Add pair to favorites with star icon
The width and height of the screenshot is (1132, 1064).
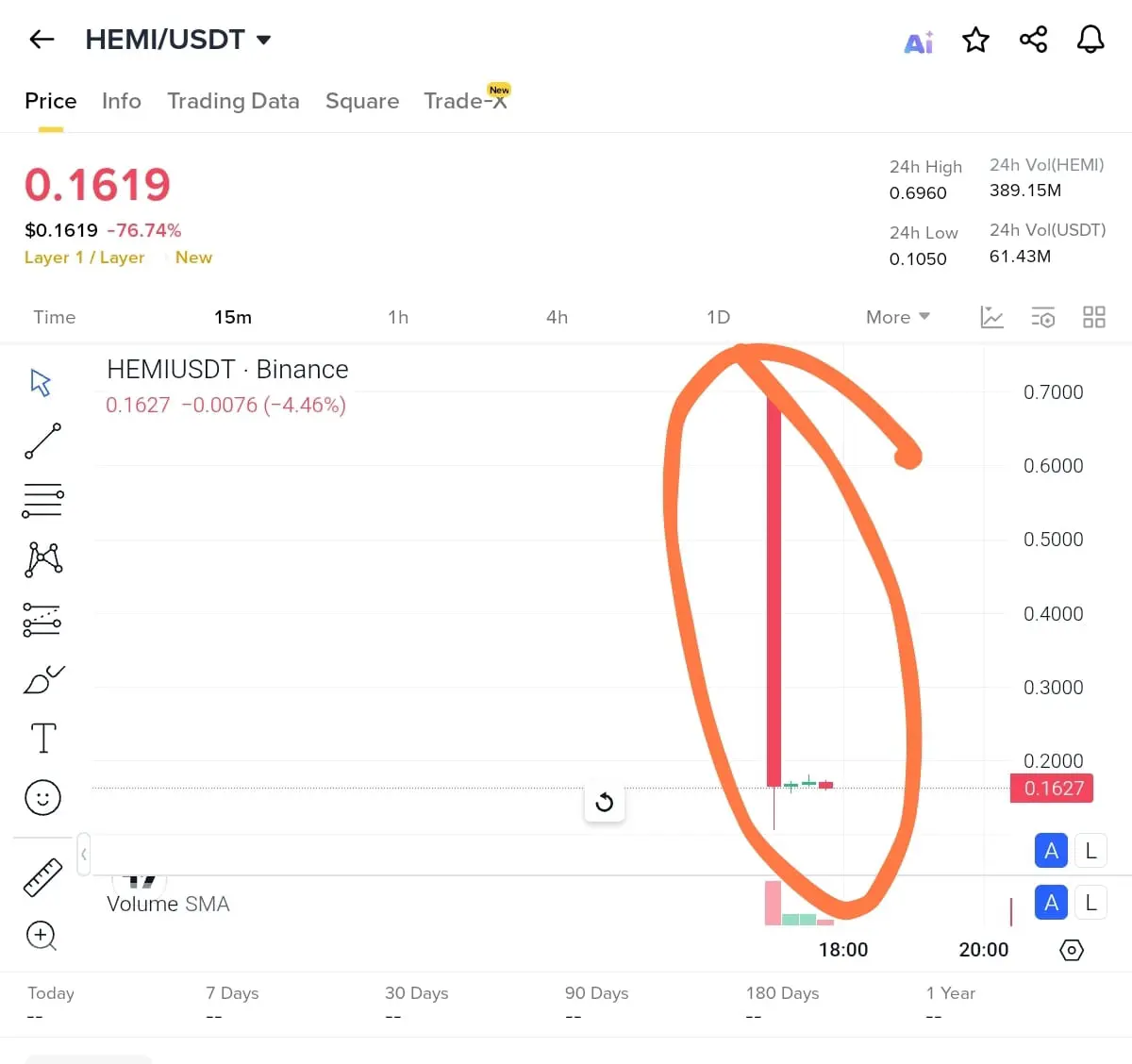[975, 40]
